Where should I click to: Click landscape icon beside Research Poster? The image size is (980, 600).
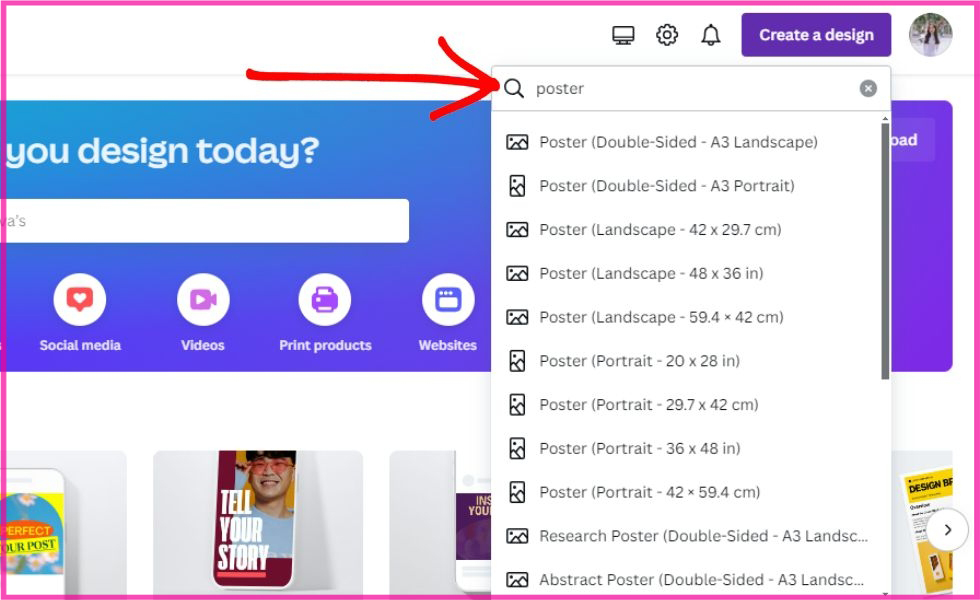click(517, 536)
